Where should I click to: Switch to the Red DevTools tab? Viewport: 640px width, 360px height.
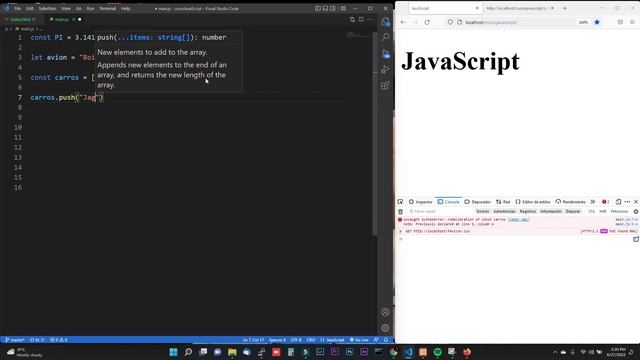coord(503,202)
